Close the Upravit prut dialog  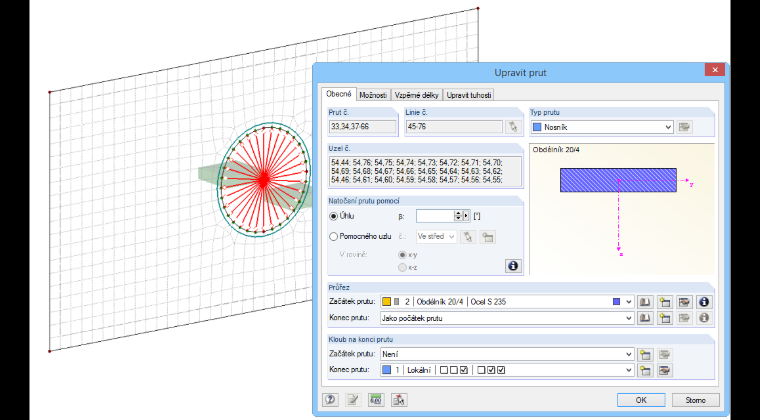pos(715,70)
